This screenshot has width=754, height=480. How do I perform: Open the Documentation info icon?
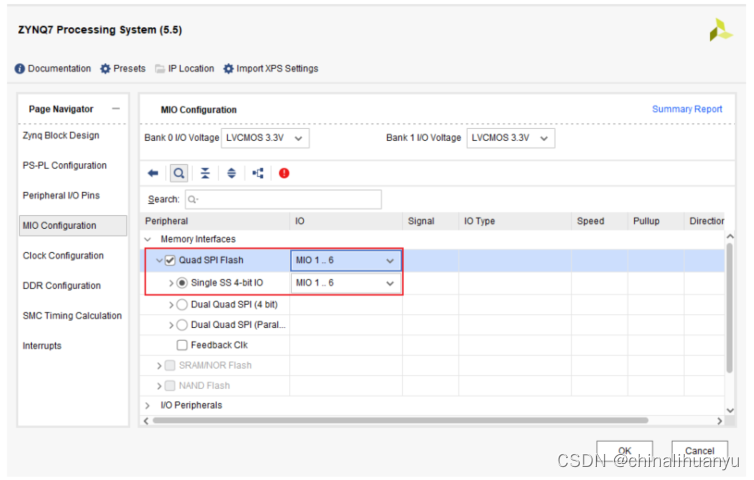tap(20, 69)
